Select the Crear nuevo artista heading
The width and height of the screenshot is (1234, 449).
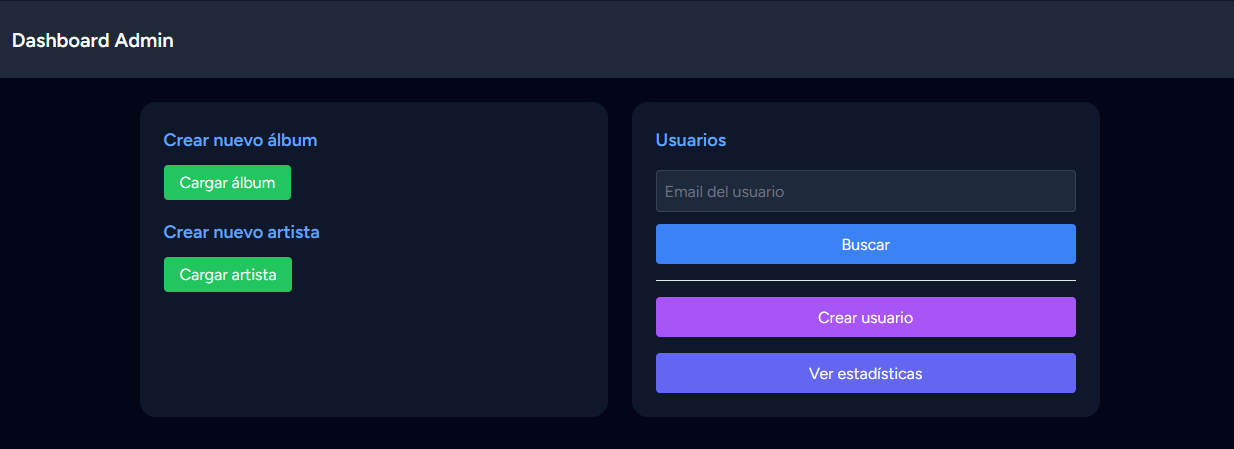(x=241, y=232)
